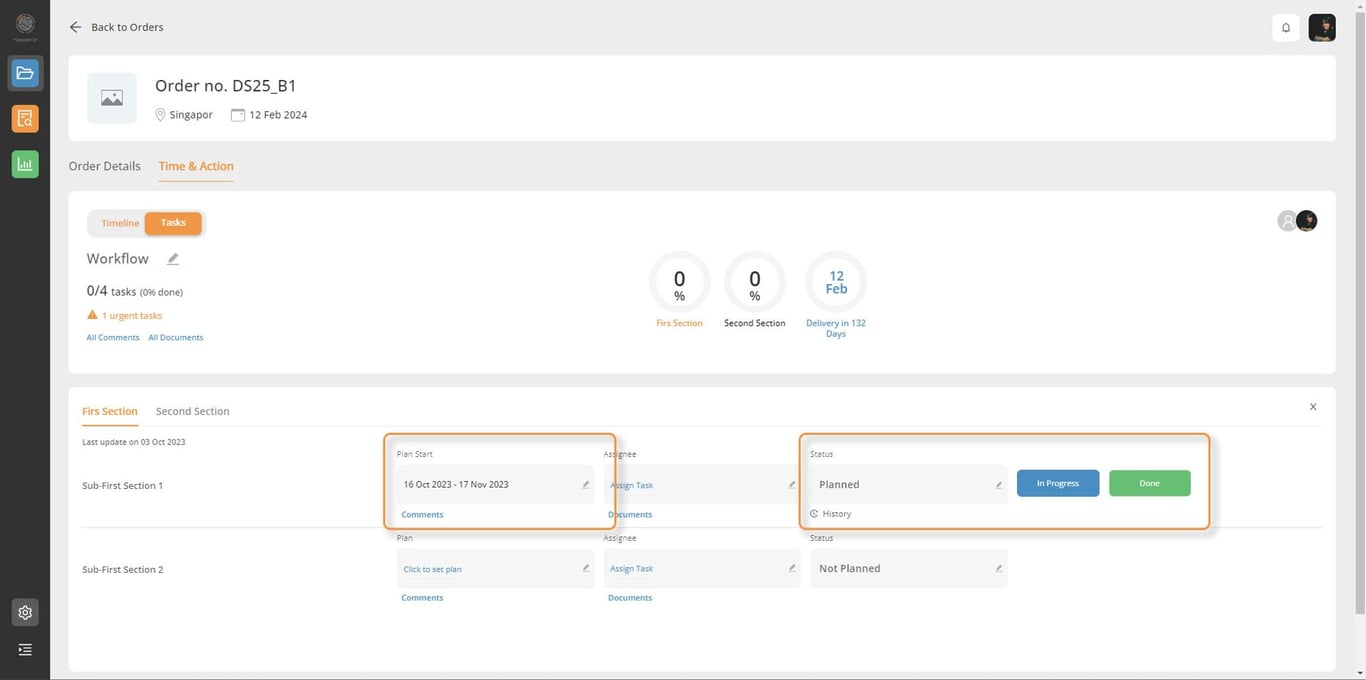Open the Time & Action tab
This screenshot has width=1366, height=680.
(196, 166)
